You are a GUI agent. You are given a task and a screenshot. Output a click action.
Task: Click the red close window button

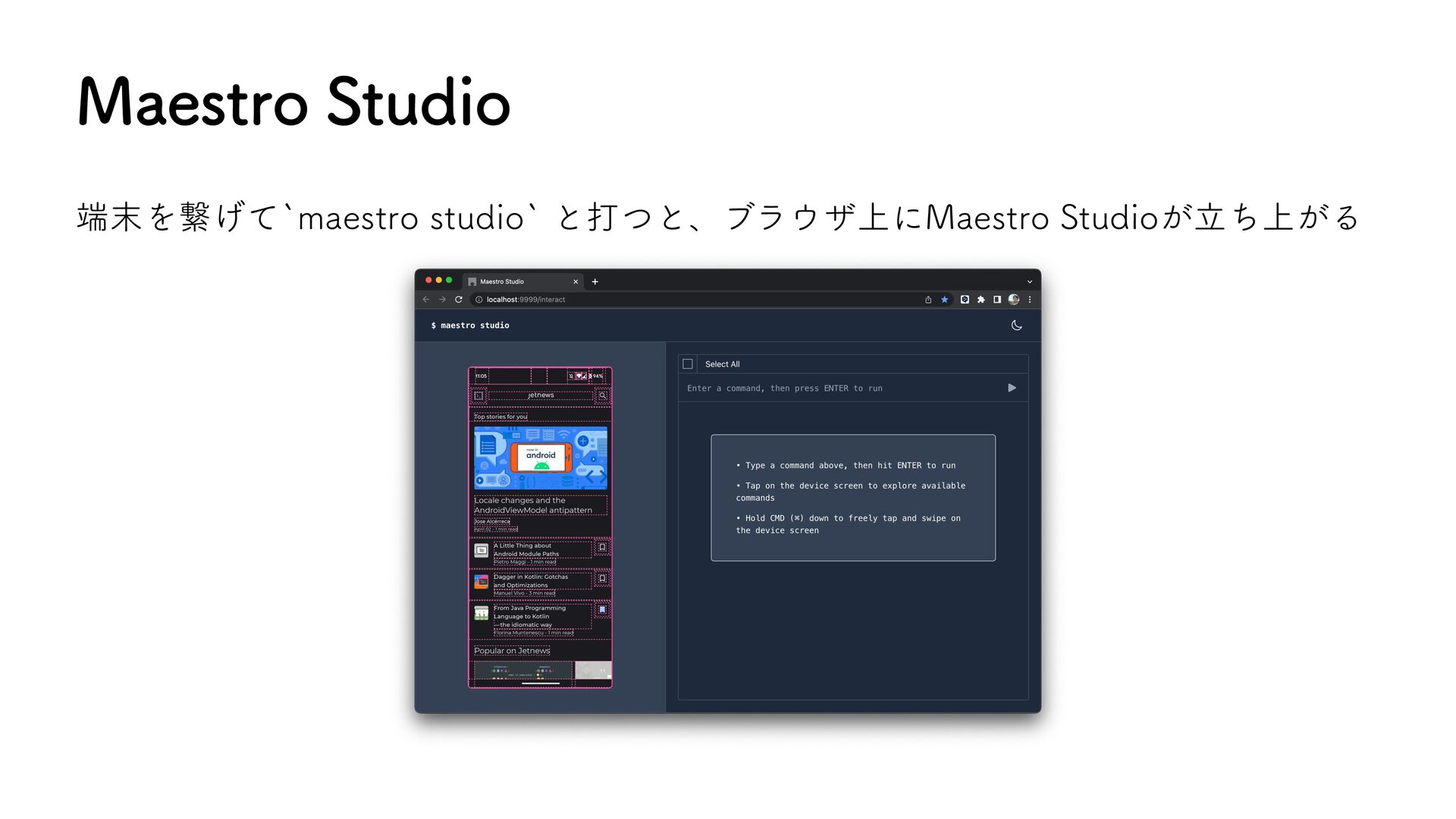click(428, 281)
